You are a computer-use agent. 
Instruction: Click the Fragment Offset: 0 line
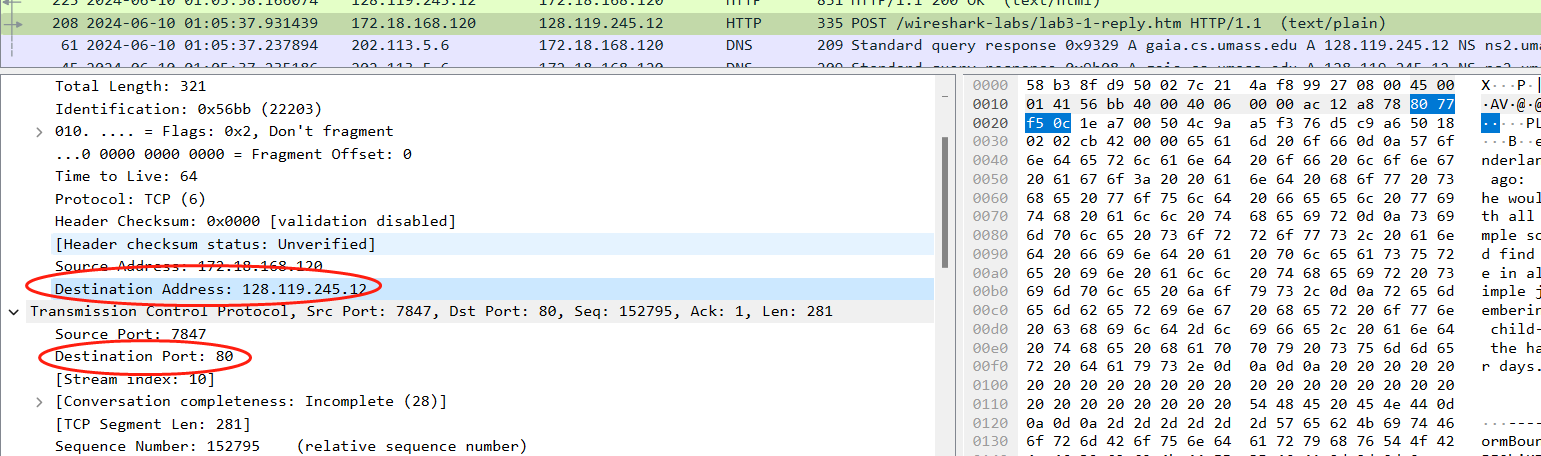tap(232, 154)
